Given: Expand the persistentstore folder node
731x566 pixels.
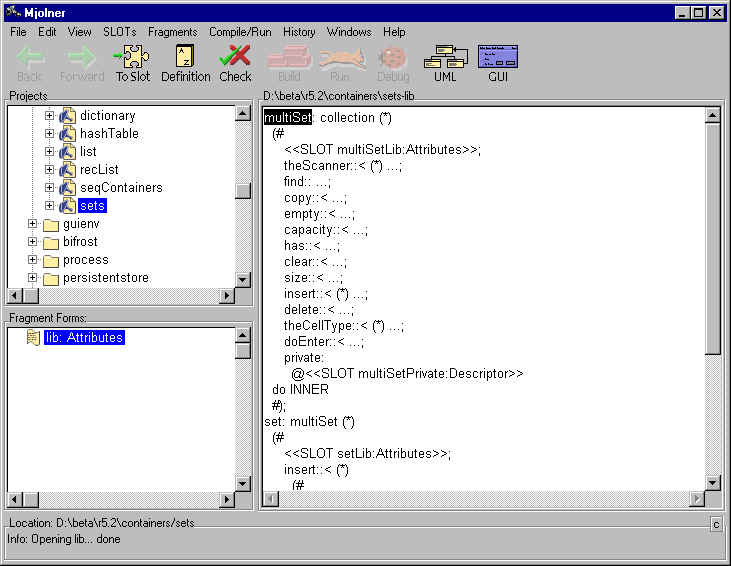Looking at the screenshot, I should pos(33,278).
